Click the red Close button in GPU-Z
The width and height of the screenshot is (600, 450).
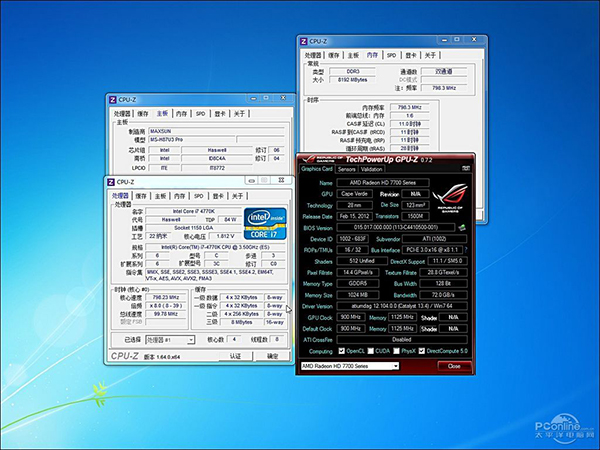(454, 366)
